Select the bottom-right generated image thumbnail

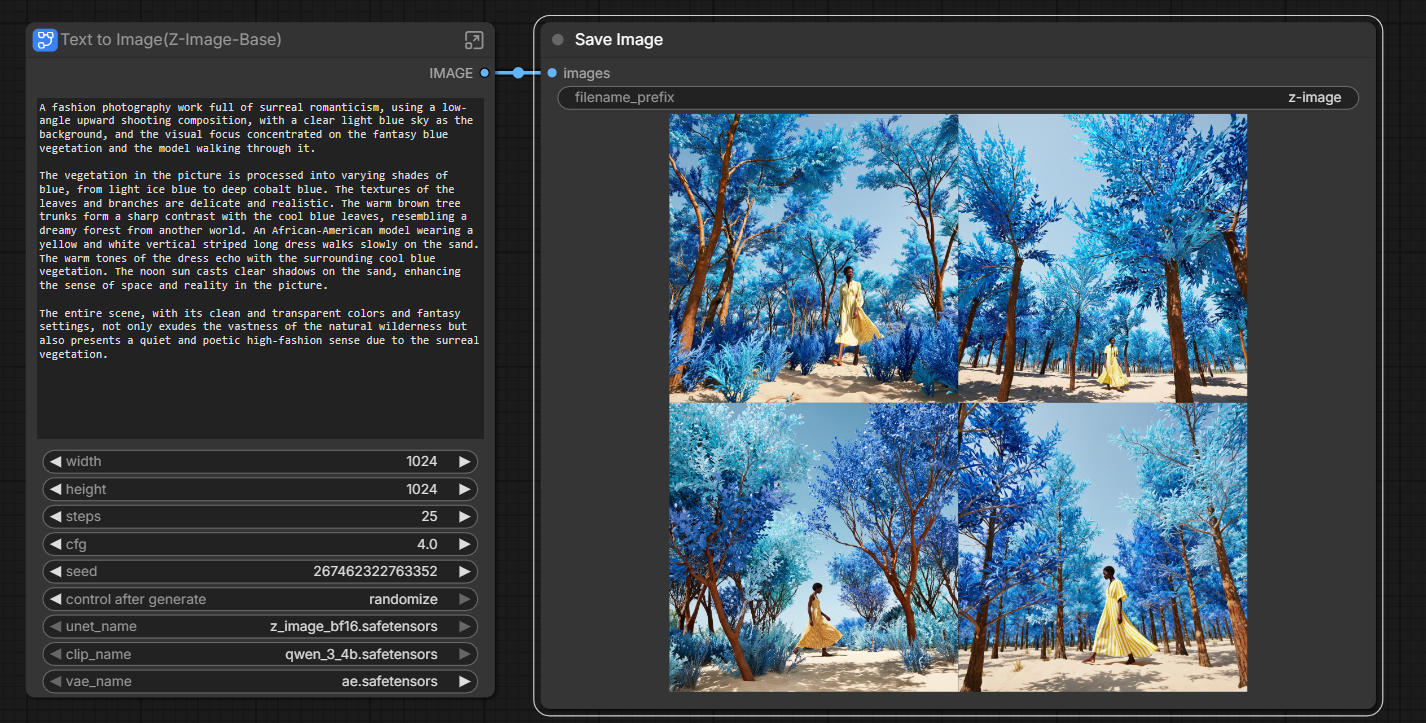1102,547
